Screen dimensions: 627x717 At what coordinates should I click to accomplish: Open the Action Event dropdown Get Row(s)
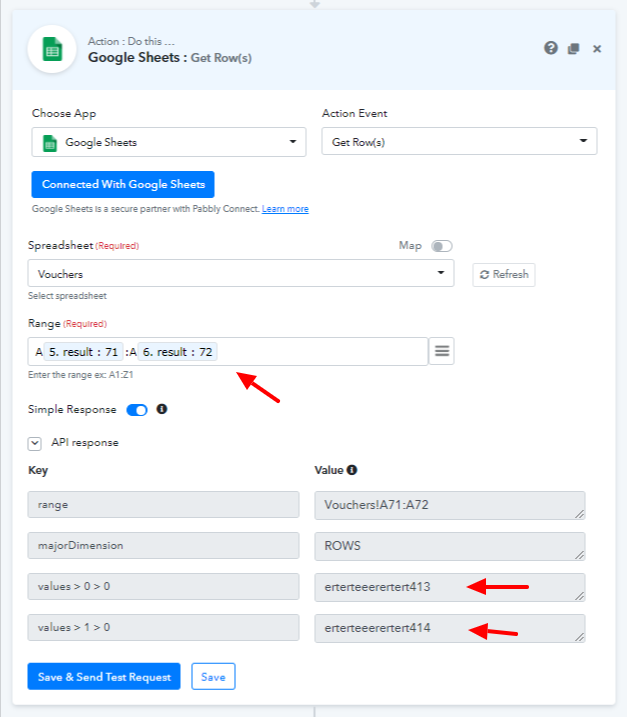coord(459,141)
